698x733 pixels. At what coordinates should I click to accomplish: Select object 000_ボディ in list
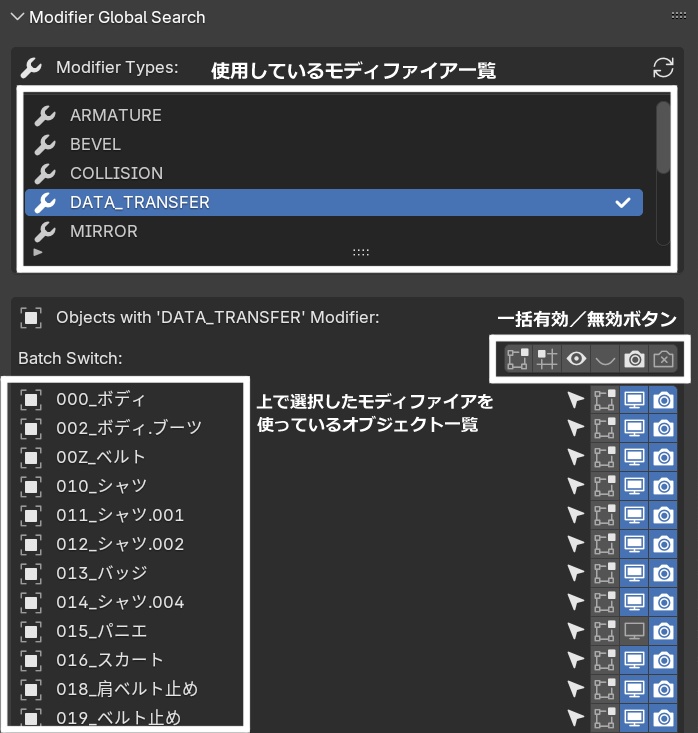pos(101,400)
